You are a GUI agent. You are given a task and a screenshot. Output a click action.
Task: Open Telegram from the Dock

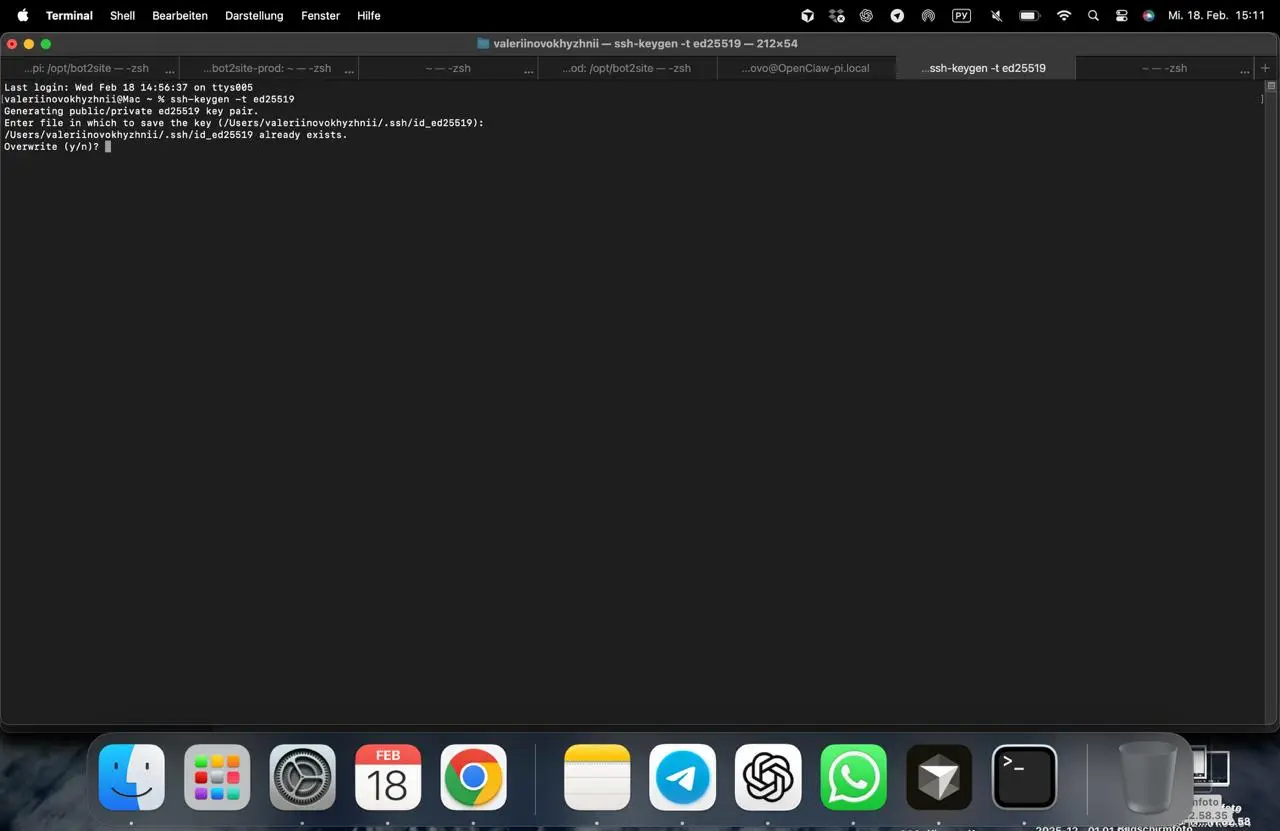point(682,777)
